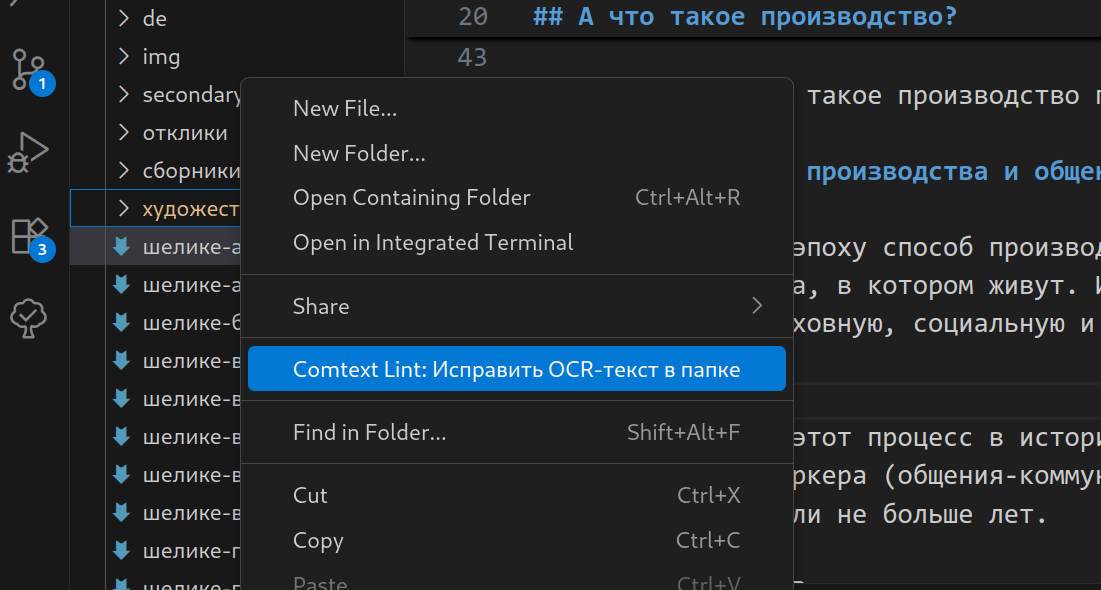
Task: Expand the отклики folder
Action: [x=124, y=132]
